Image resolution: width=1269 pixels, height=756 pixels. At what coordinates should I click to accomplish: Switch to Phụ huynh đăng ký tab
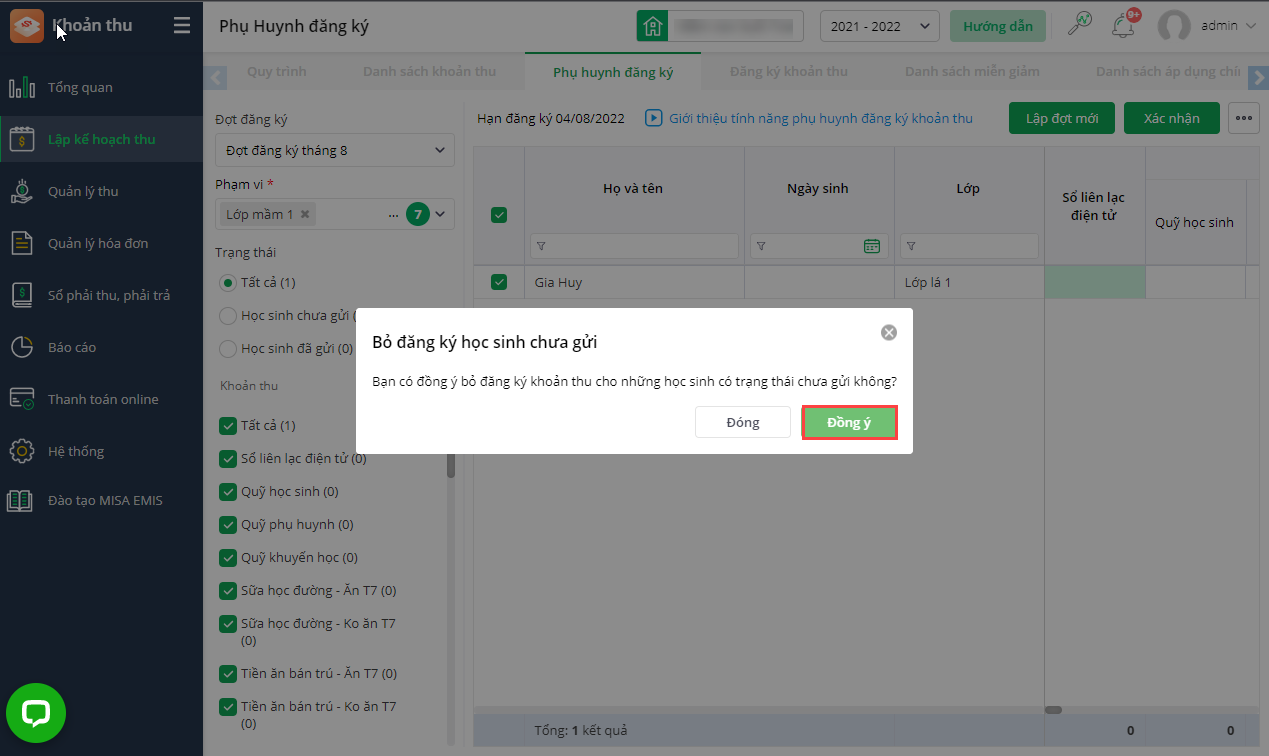coord(613,73)
